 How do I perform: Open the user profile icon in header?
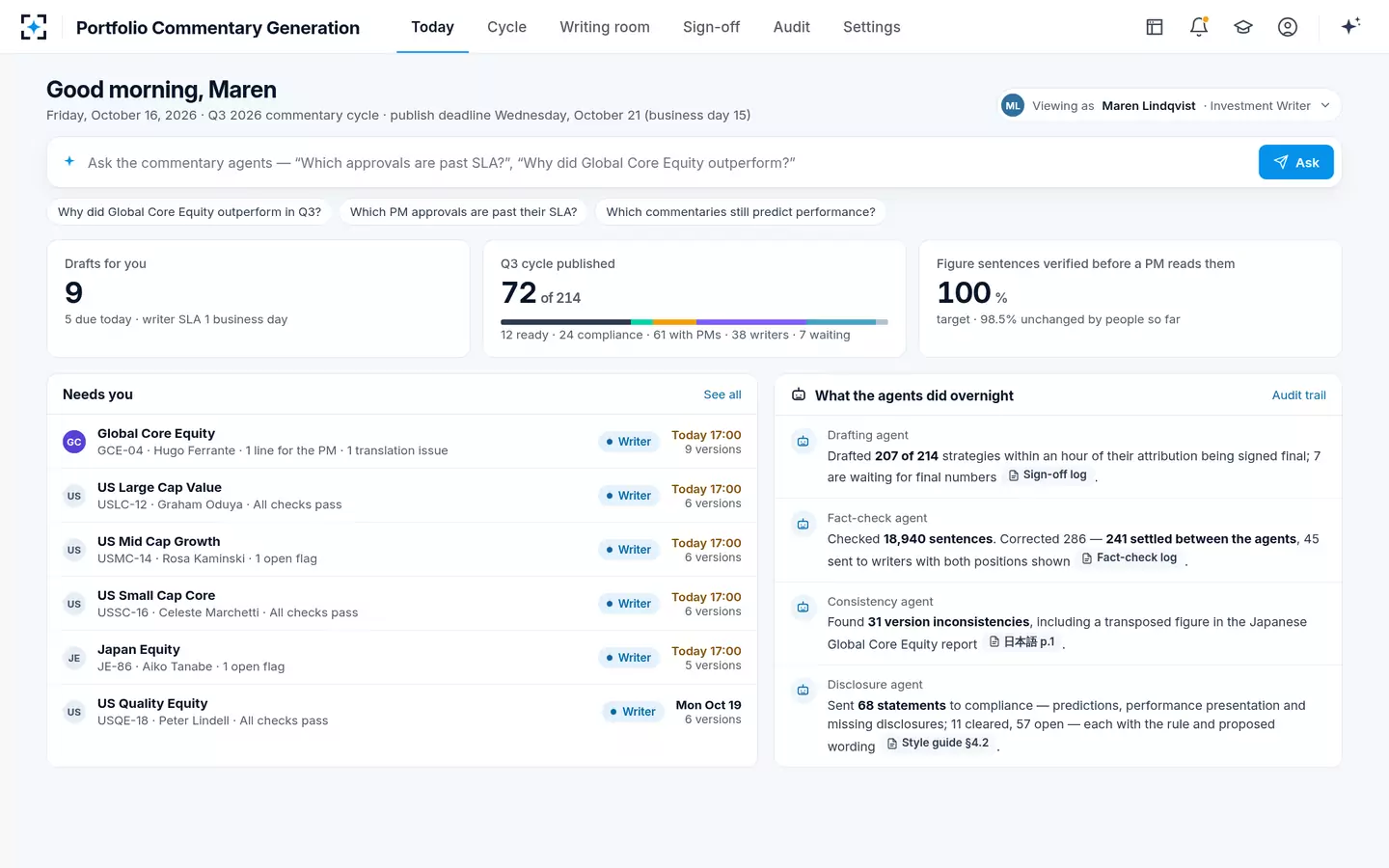point(1288,27)
